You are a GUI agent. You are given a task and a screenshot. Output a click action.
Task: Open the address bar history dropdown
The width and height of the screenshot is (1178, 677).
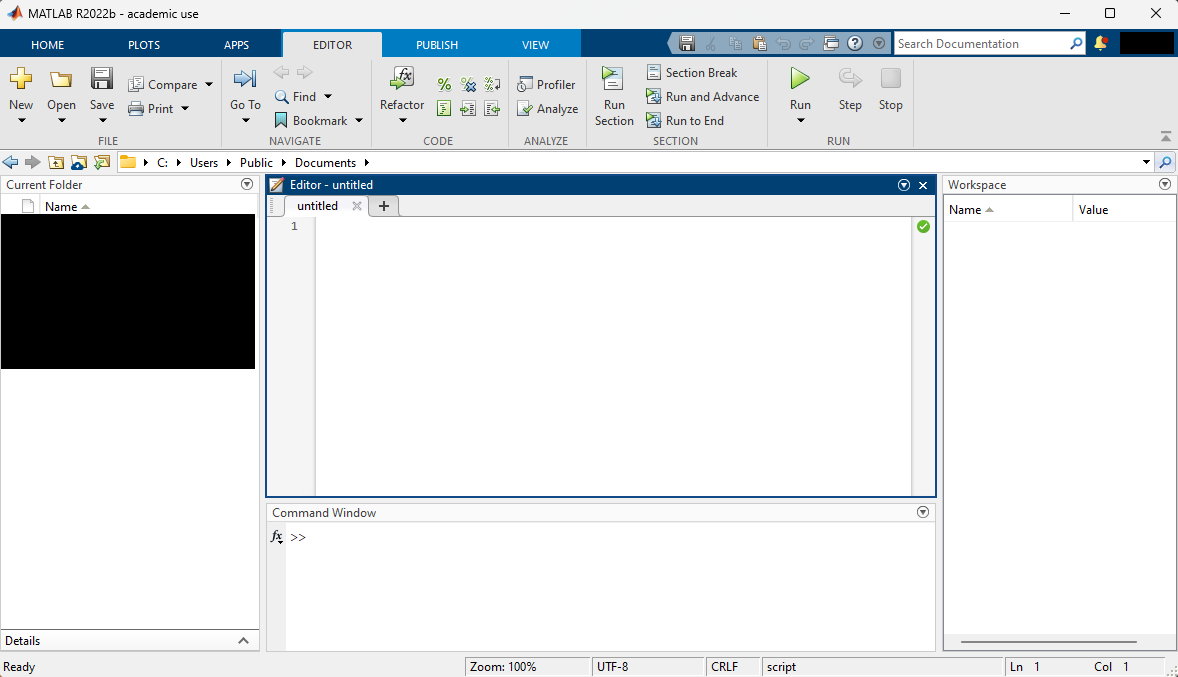[x=1146, y=162]
